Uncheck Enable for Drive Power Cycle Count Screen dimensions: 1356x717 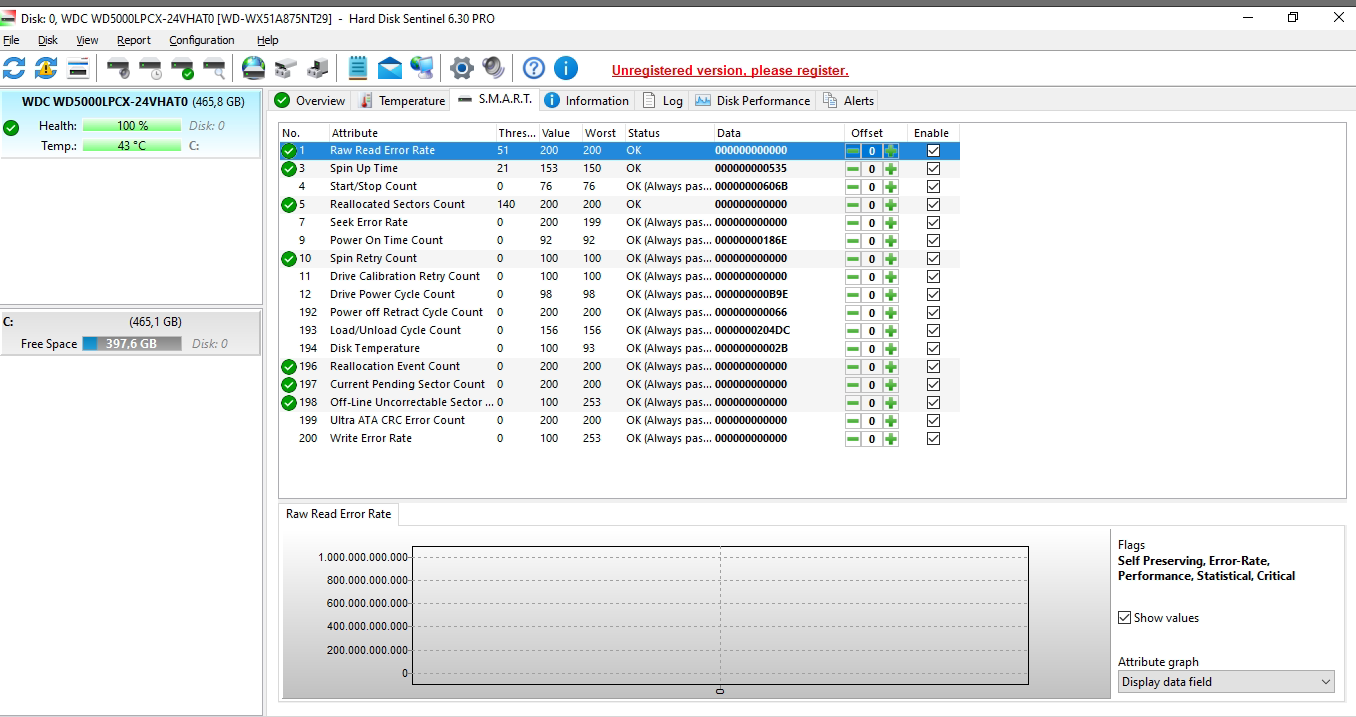point(933,295)
